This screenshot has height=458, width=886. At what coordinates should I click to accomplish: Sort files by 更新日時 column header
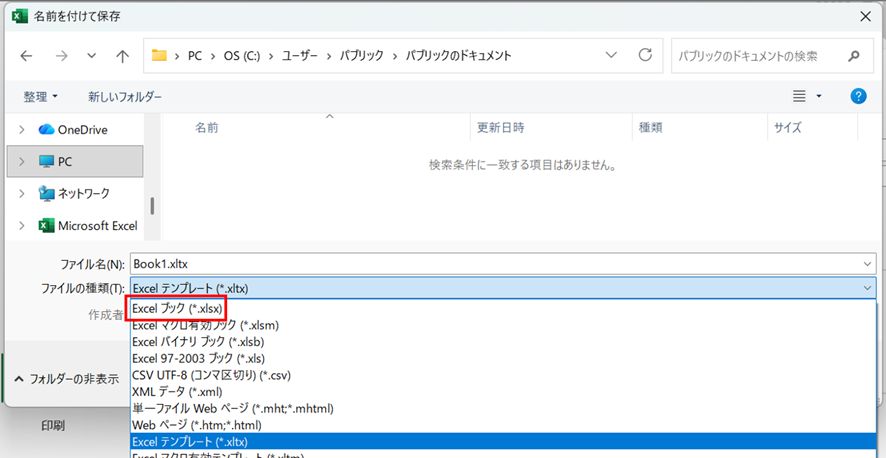click(x=501, y=128)
